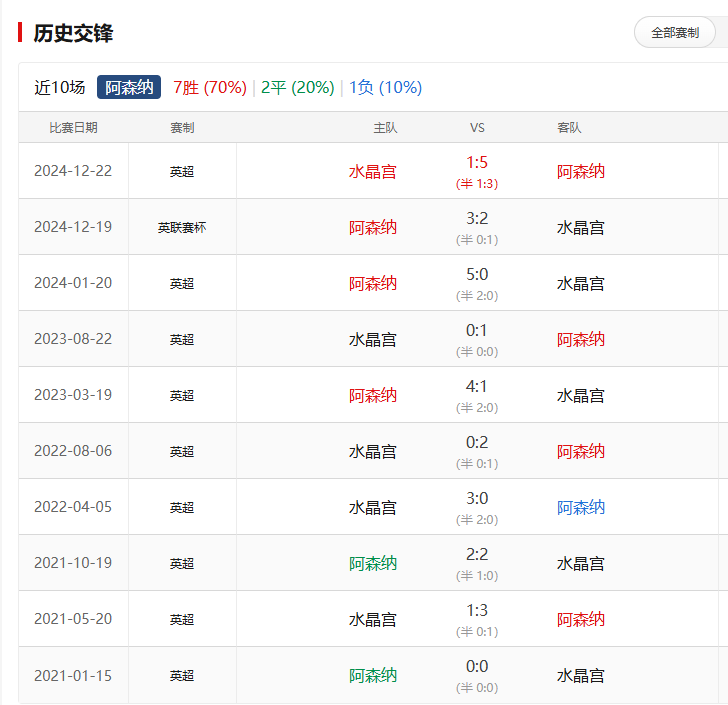Open blue 阿森纳 away team in 2022-04-05 row
The width and height of the screenshot is (728, 705).
581,508
